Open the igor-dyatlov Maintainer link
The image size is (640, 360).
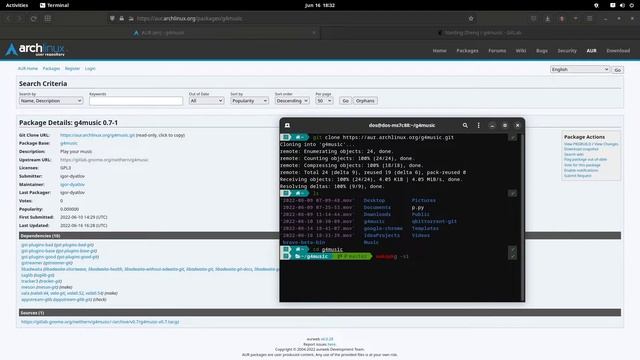72,184
